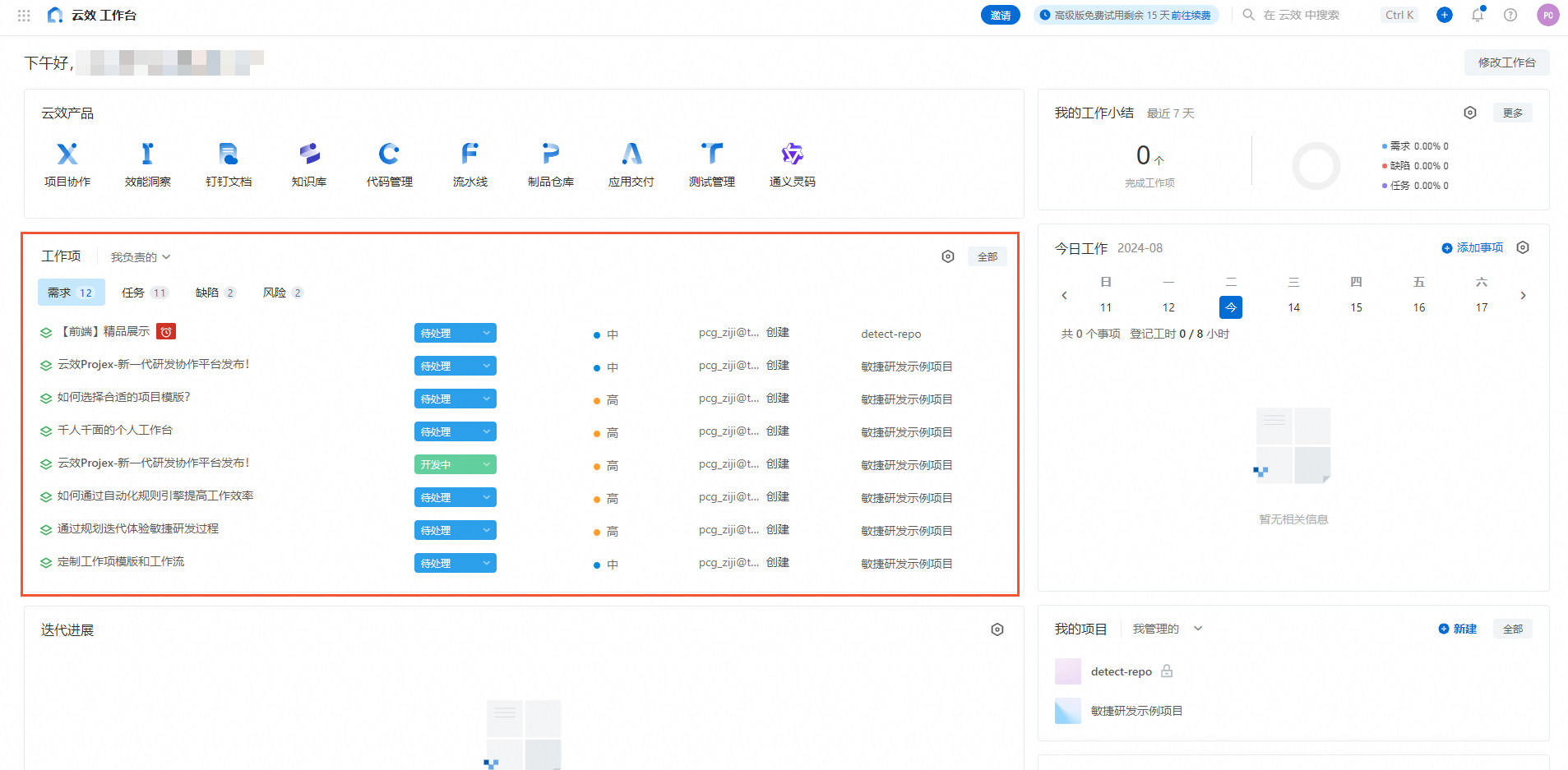Viewport: 1568px width, 770px height.
Task: Open settings gear of 今日工作 panel
Action: click(1523, 247)
